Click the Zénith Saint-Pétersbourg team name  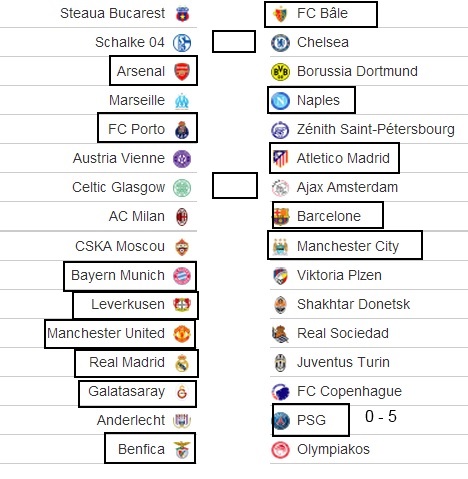tap(376, 129)
